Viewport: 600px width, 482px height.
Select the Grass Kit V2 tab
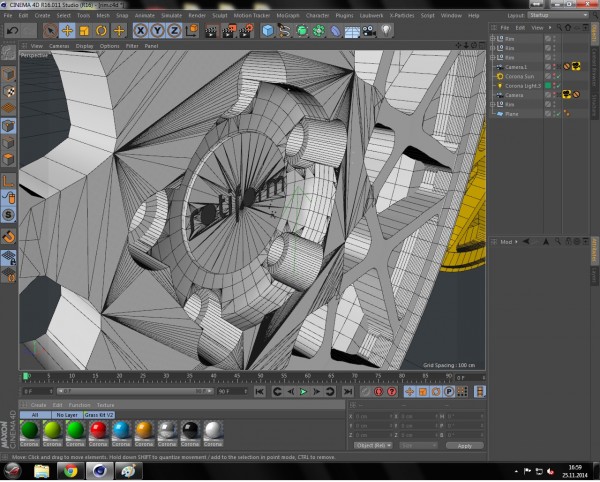click(x=99, y=415)
